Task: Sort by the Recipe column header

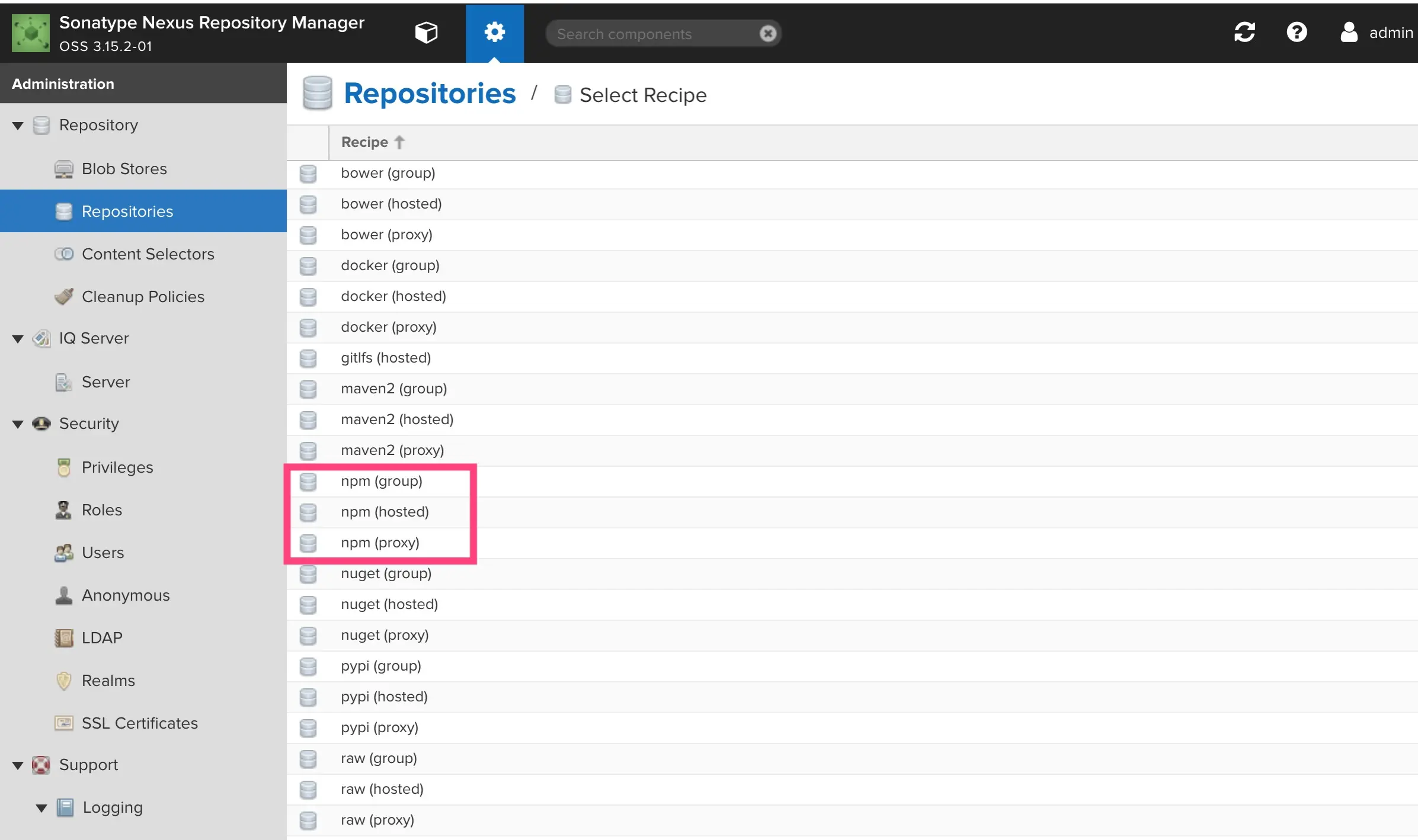Action: click(364, 142)
